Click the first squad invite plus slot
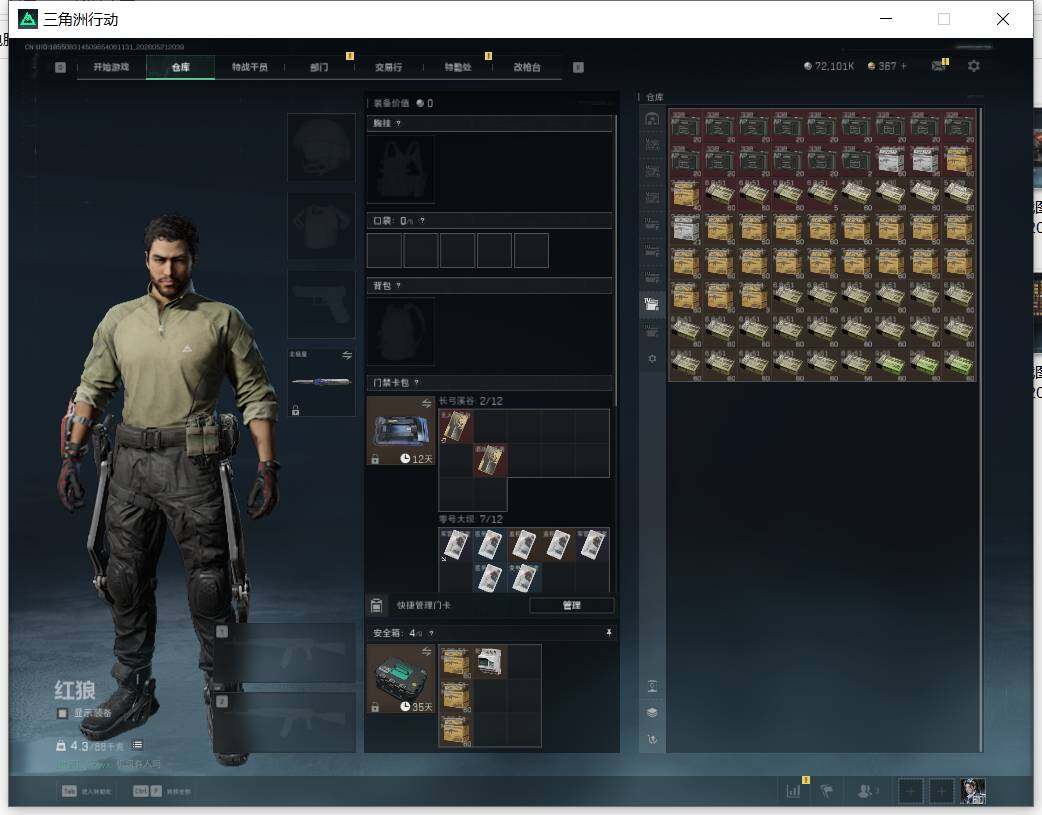Screen dimensions: 1042x815 pyautogui.click(x=910, y=791)
